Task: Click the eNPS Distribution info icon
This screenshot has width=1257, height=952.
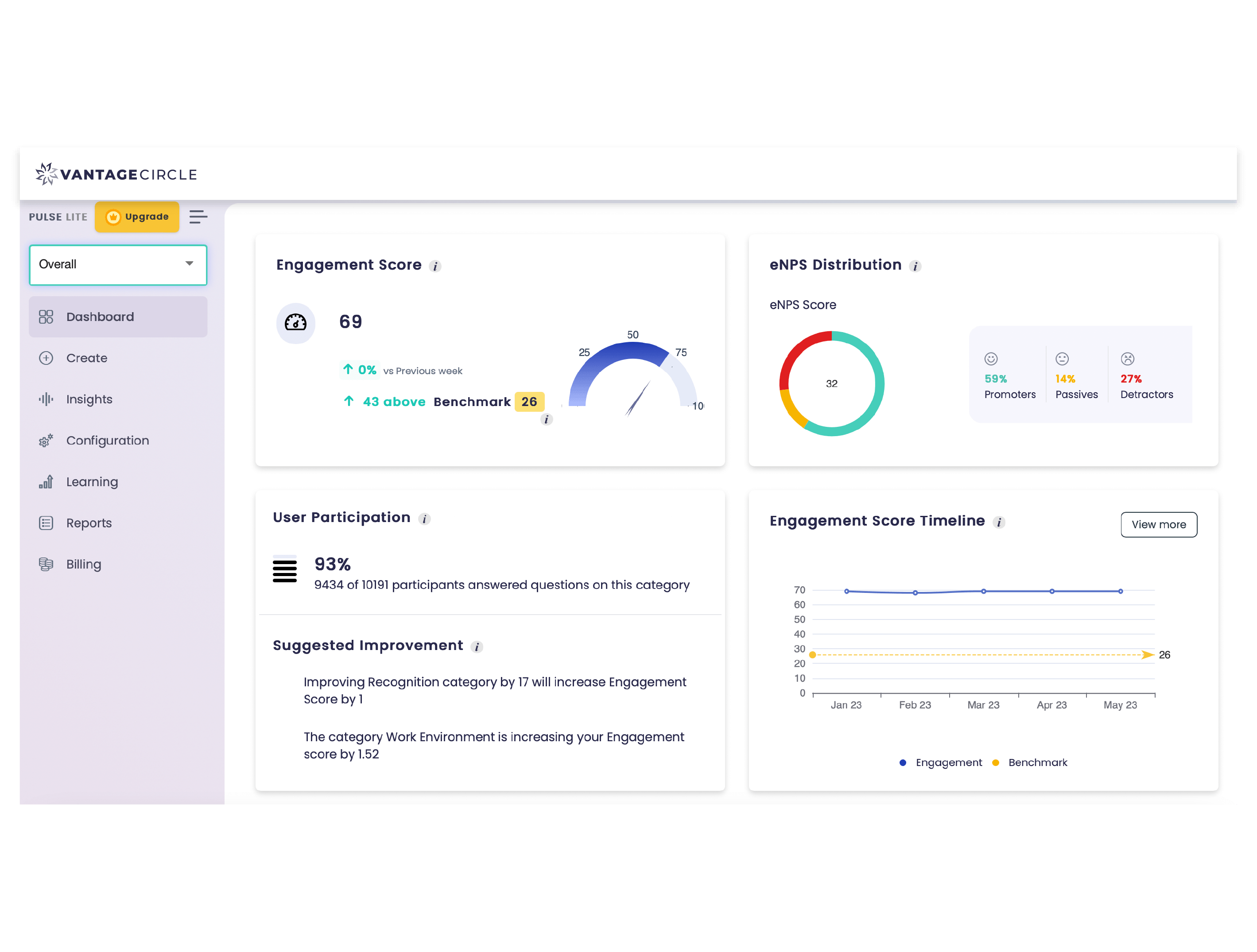Action: tap(915, 266)
